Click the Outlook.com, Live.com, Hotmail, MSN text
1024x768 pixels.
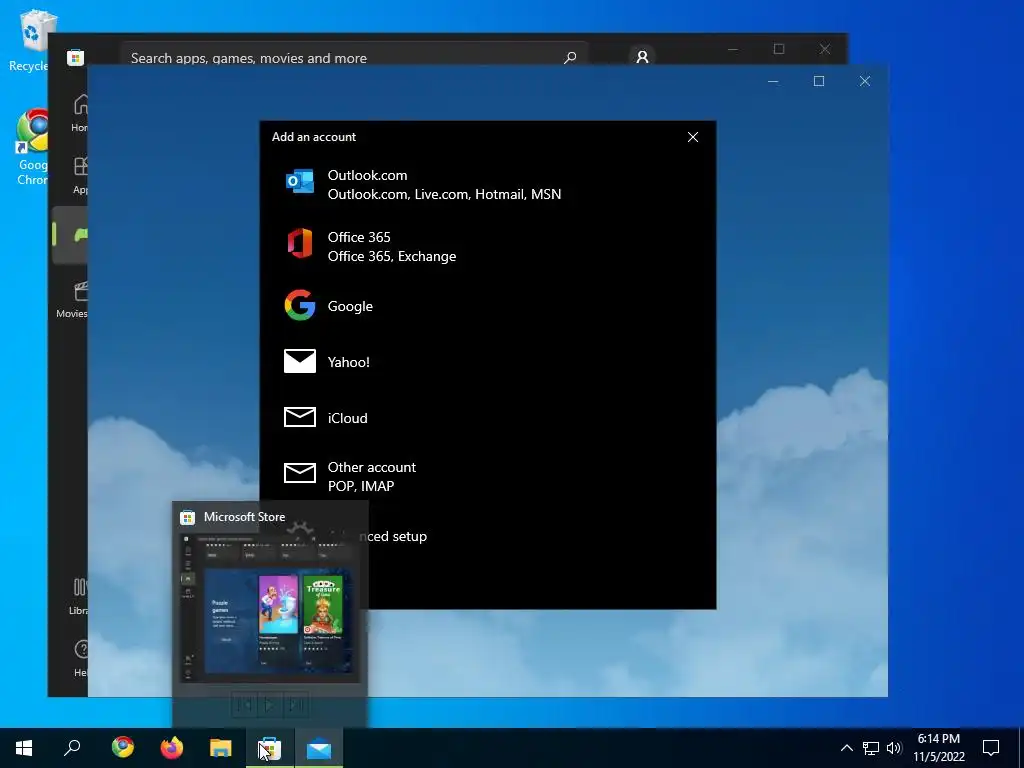click(444, 194)
